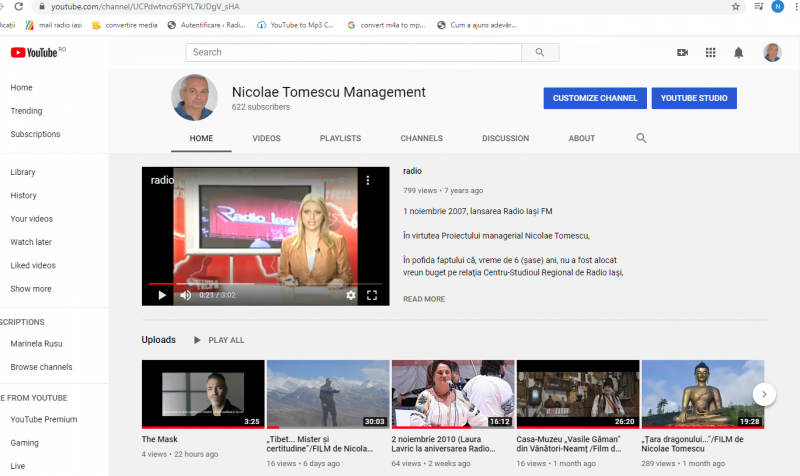Reload the page in browser
This screenshot has width=800, height=476.
click(19, 7)
